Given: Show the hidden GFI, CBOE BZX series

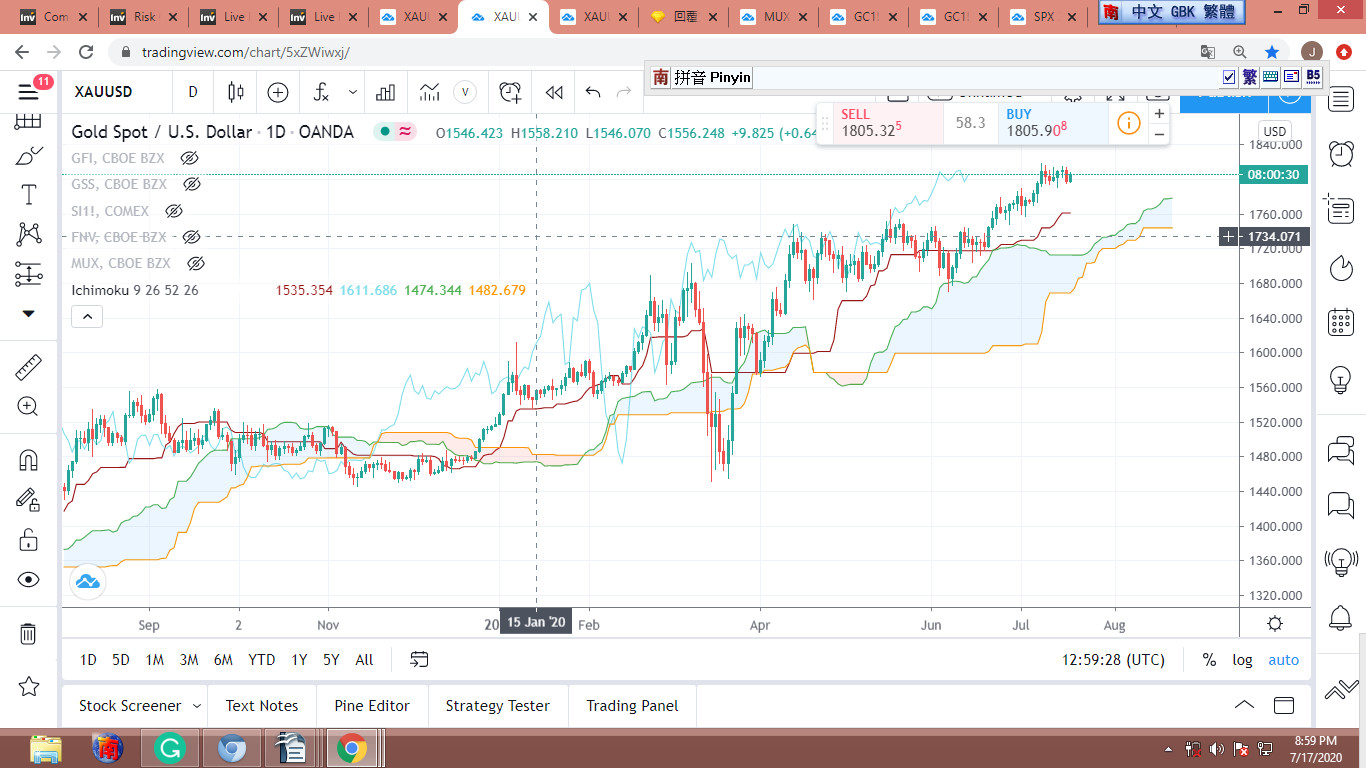Looking at the screenshot, I should click(190, 158).
